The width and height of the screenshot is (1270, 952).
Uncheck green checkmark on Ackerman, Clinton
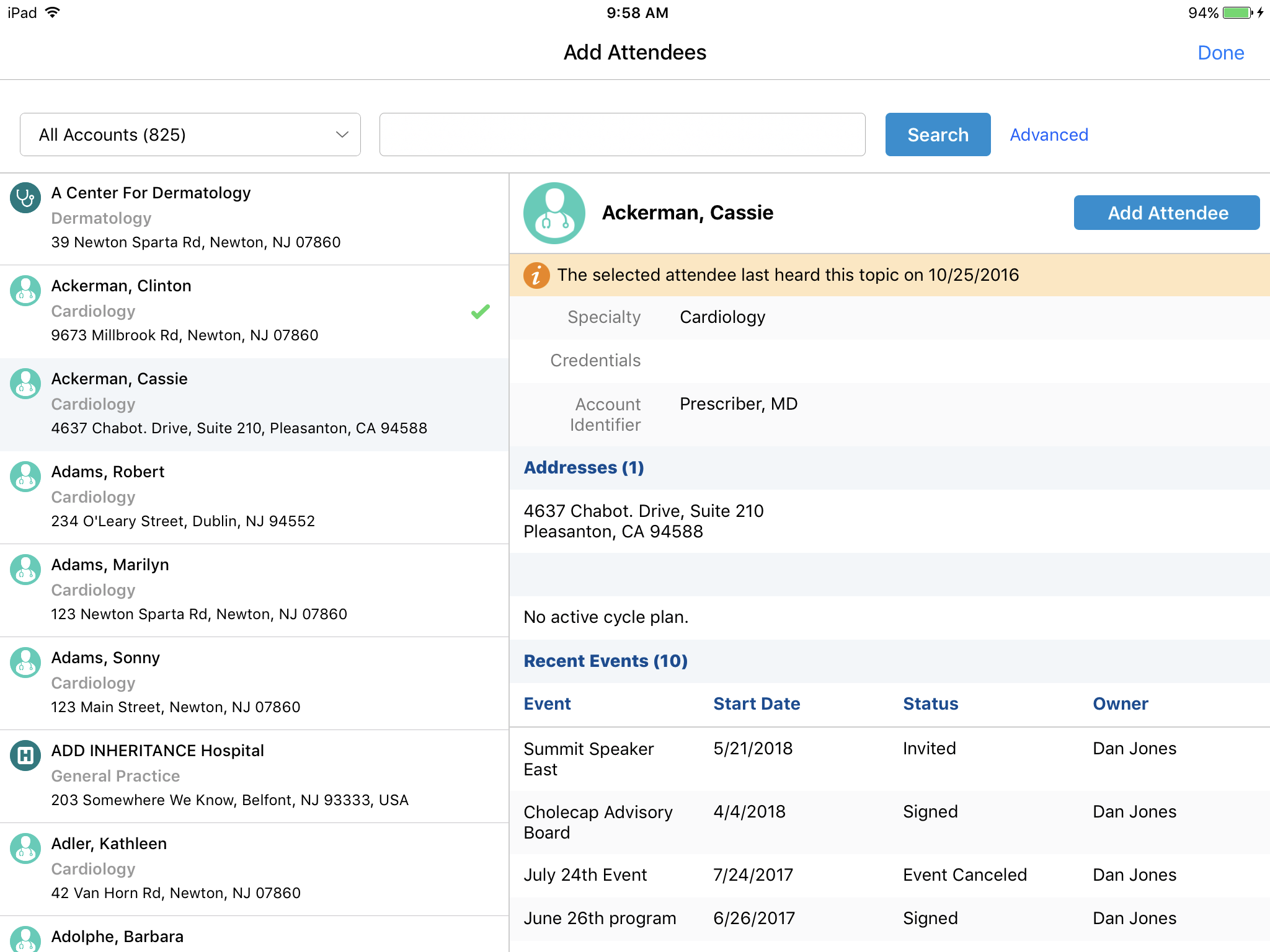480,312
